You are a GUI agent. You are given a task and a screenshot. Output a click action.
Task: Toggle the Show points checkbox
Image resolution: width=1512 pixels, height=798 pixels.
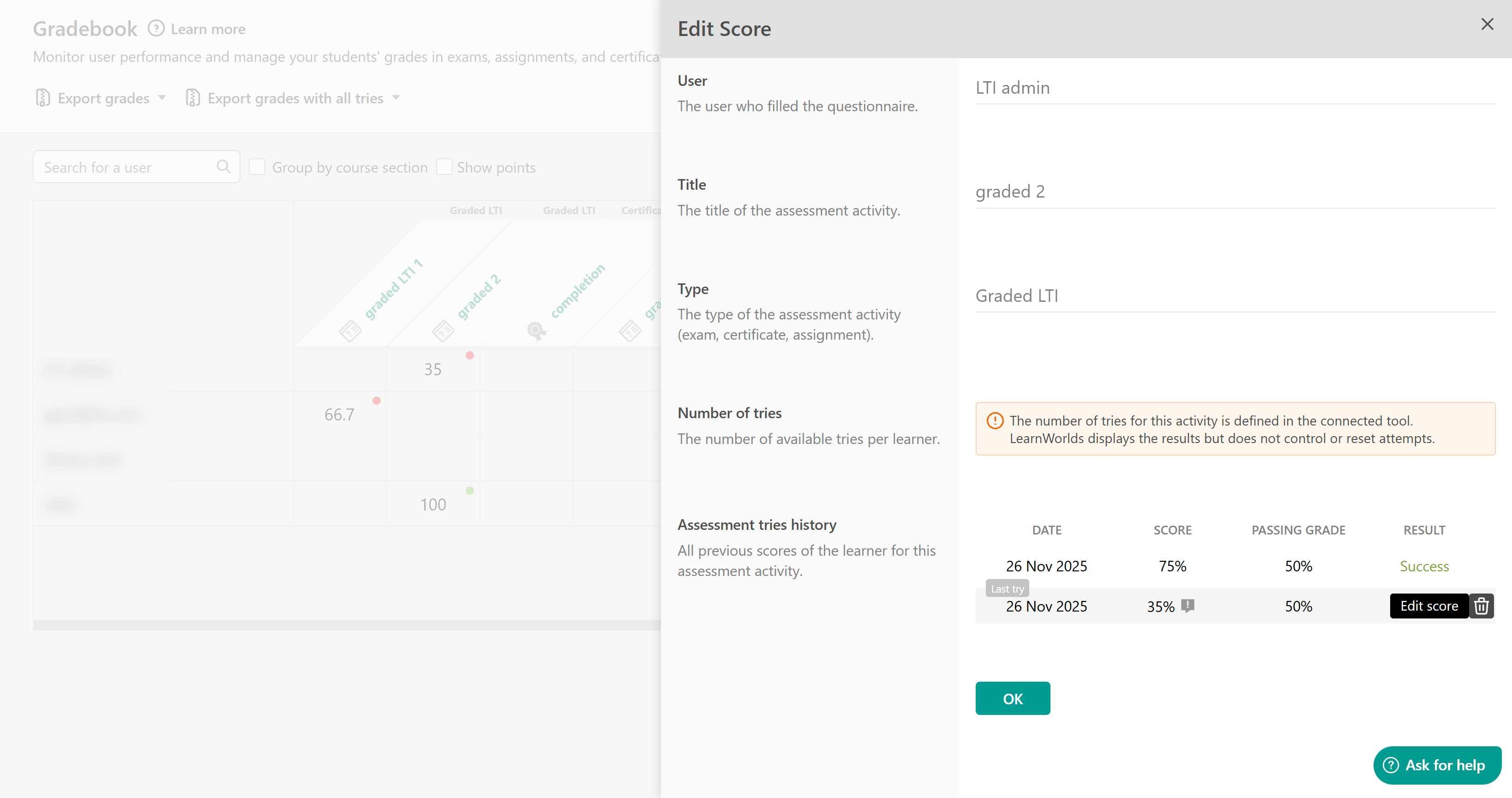(x=444, y=167)
